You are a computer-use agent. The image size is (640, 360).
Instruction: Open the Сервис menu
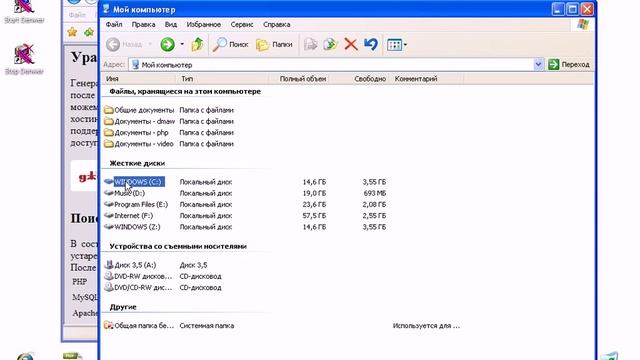(x=242, y=24)
